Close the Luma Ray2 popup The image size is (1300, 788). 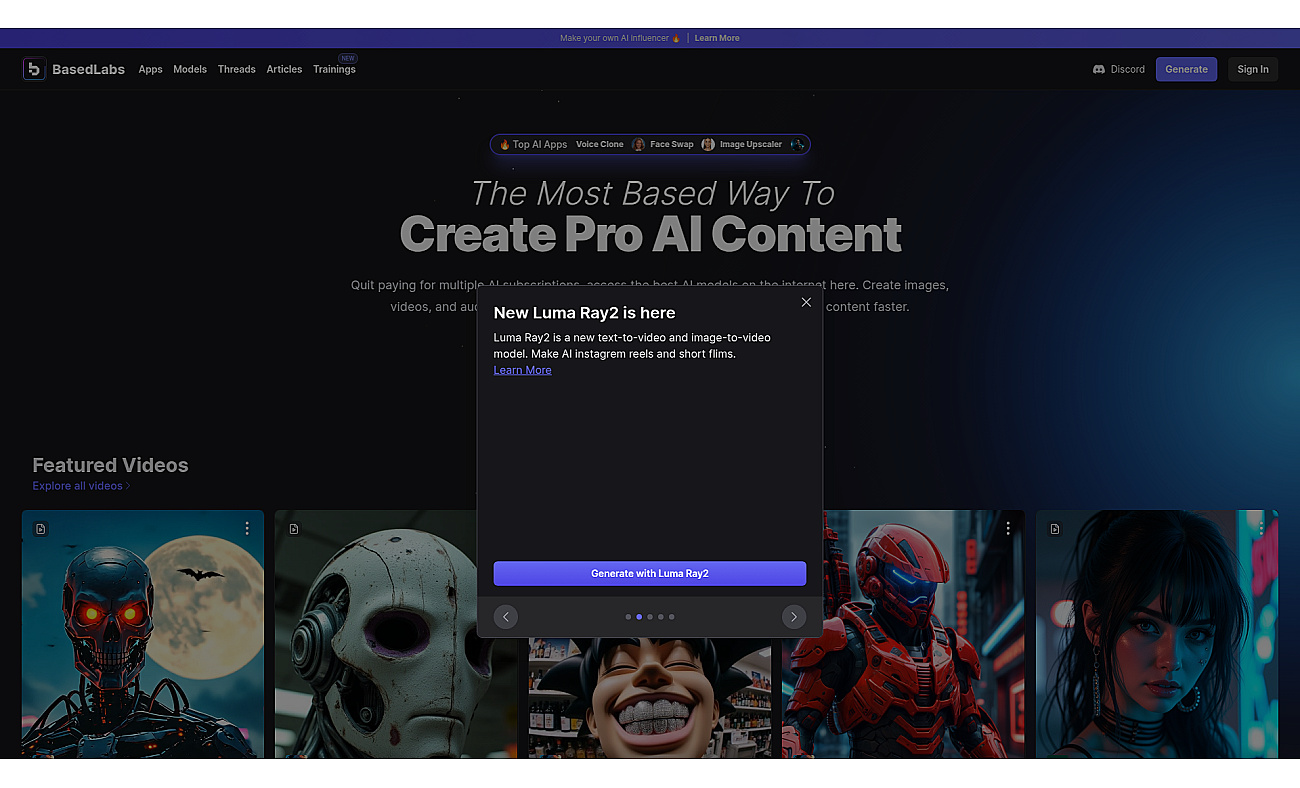[x=806, y=302]
